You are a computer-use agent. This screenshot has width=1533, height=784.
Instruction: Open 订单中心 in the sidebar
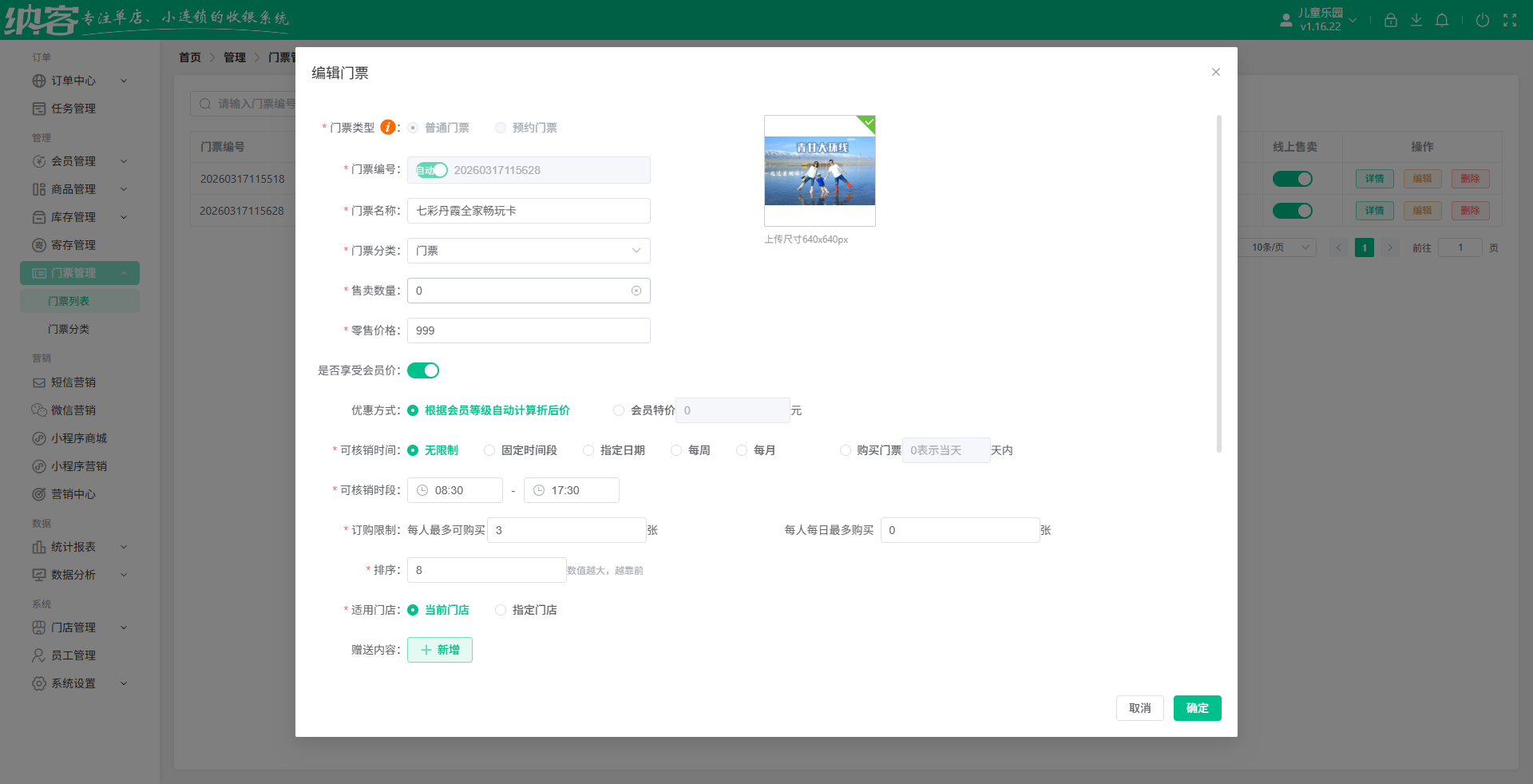tap(70, 81)
